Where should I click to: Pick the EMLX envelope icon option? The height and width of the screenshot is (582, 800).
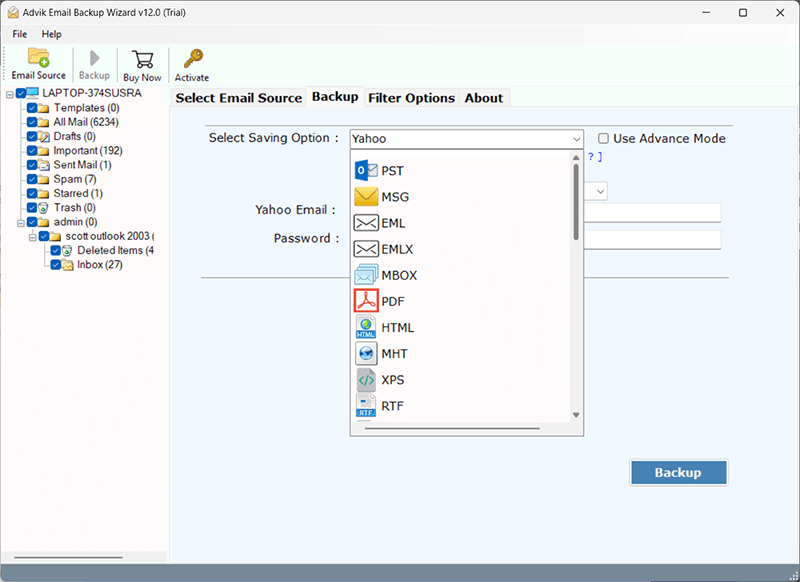coord(366,249)
